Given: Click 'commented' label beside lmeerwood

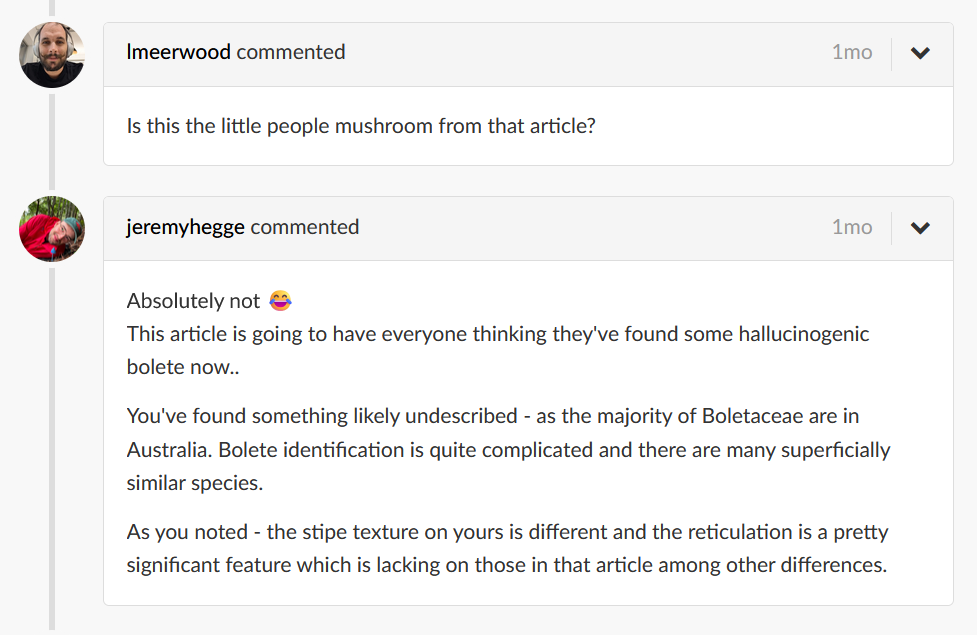Looking at the screenshot, I should coord(291,52).
